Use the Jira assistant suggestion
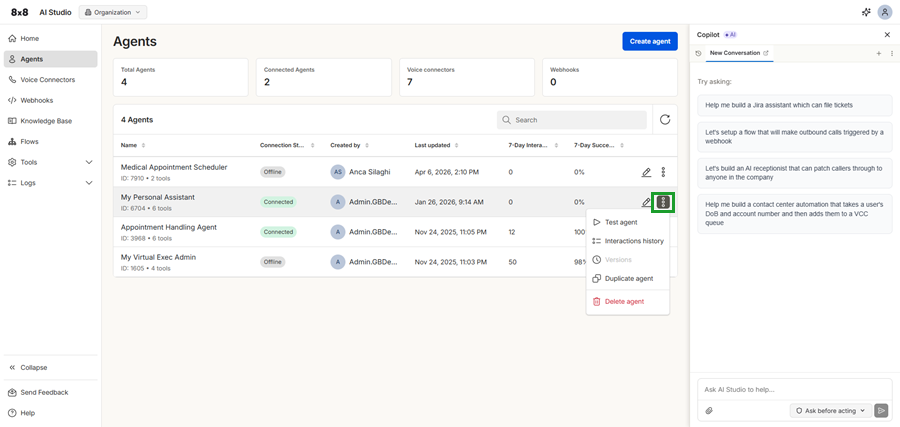900x427 pixels. pyautogui.click(x=795, y=106)
